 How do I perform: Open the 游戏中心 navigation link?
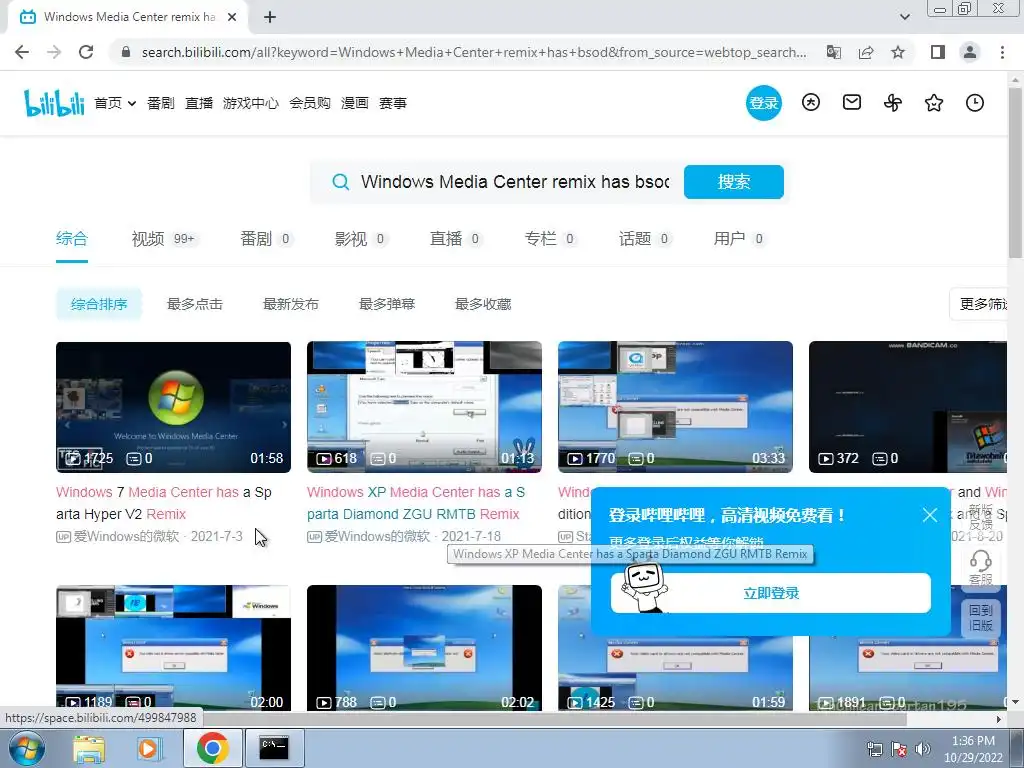251,103
